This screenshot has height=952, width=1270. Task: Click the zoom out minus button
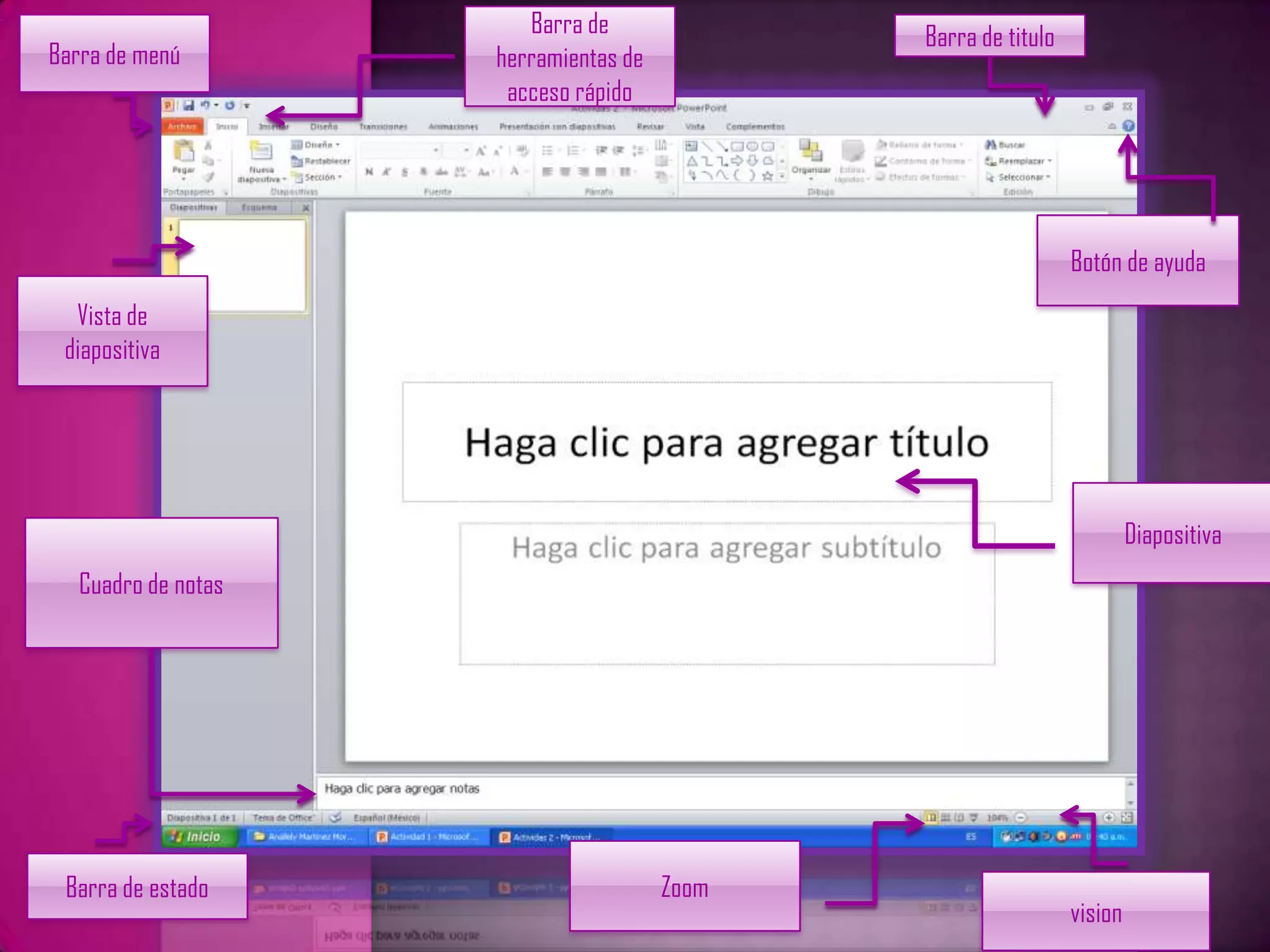coord(1021,818)
